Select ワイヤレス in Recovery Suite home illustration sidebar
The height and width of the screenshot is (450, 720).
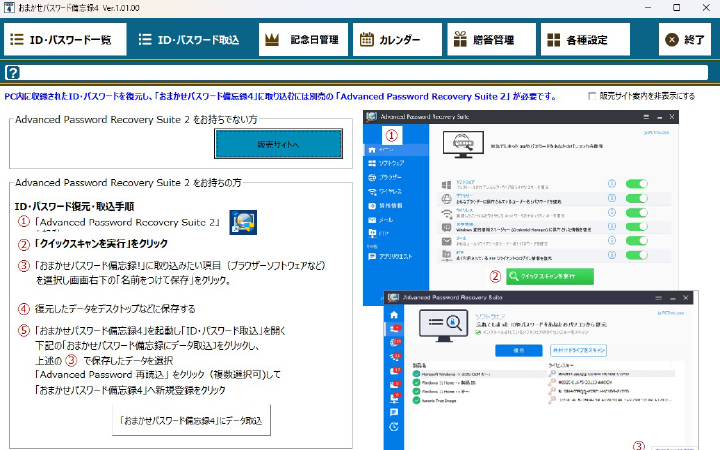tap(396, 191)
